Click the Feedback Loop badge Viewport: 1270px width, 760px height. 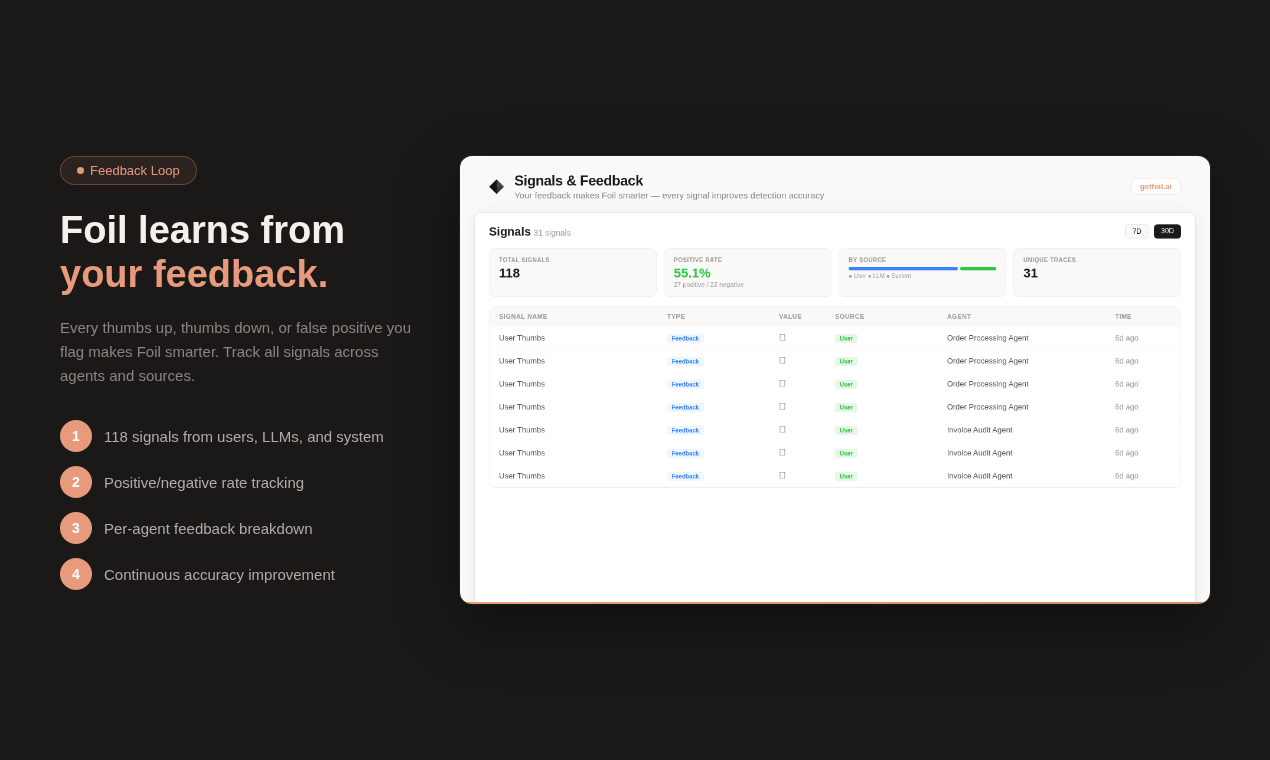click(x=128, y=170)
